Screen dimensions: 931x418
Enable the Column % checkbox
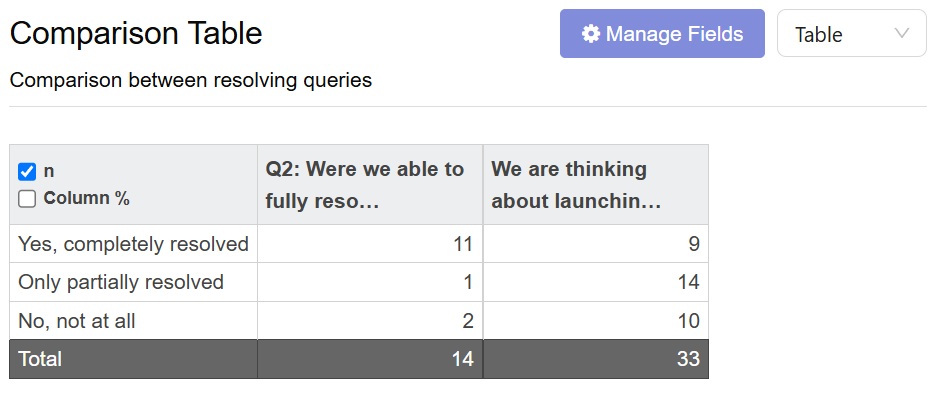27,199
